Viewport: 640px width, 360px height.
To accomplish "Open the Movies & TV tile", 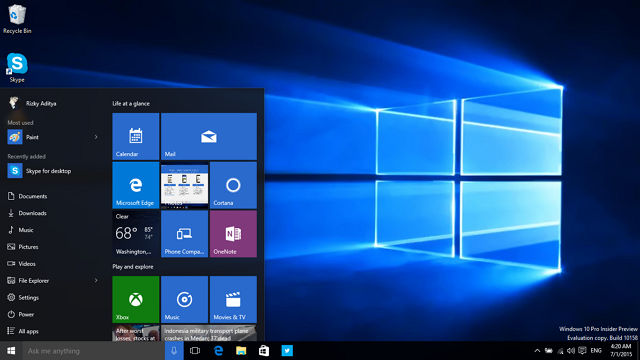I will (233, 299).
